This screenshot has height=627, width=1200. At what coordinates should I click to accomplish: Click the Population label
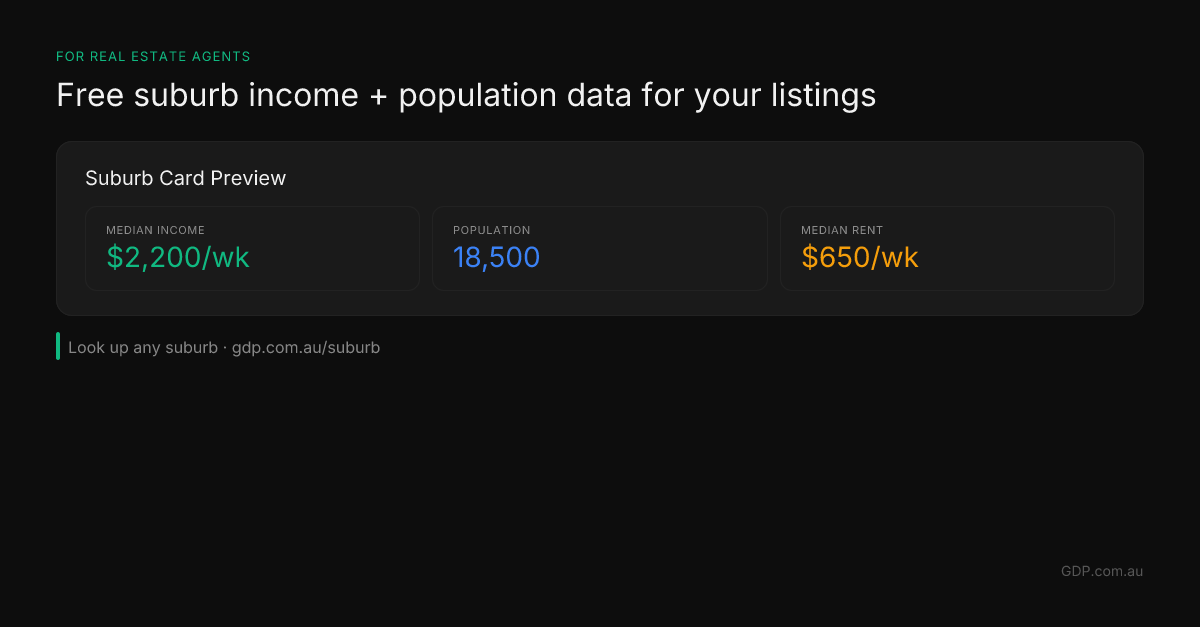tap(491, 230)
